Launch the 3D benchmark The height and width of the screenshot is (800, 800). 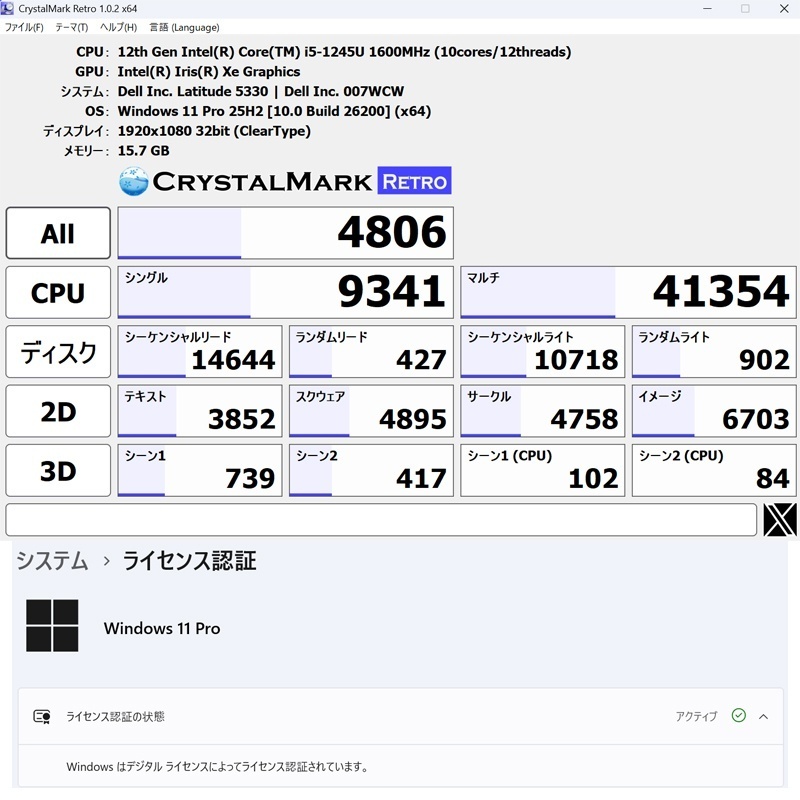pyautogui.click(x=58, y=470)
